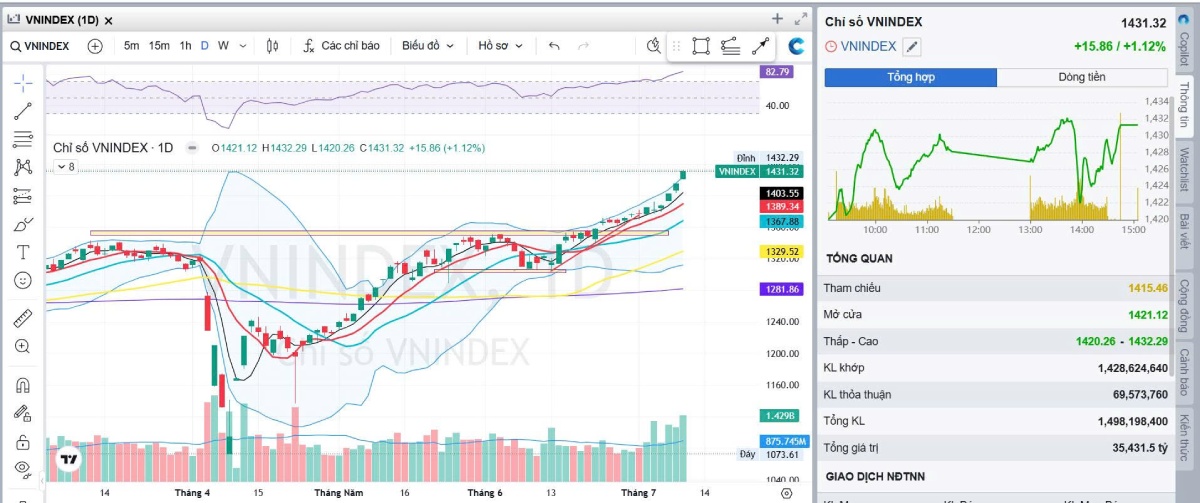Screen dimensions: 1200x503
Task: Open the Cảnh báo side tab
Action: point(1185,372)
